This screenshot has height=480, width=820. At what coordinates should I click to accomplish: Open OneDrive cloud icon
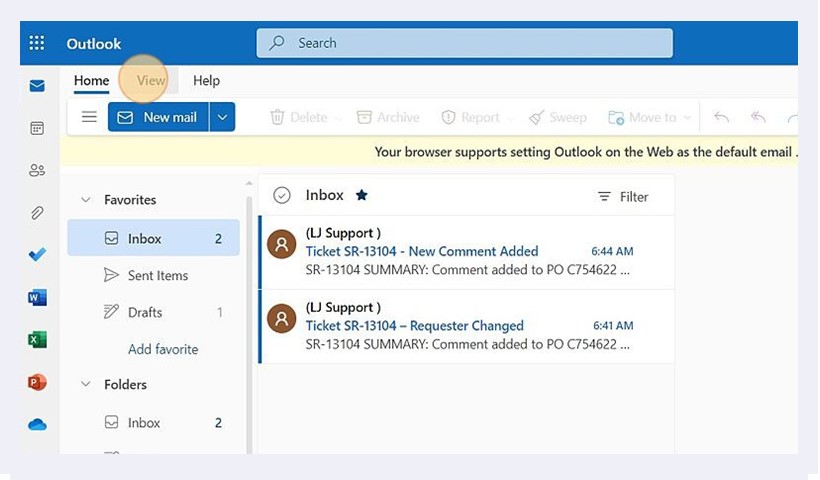(37, 425)
